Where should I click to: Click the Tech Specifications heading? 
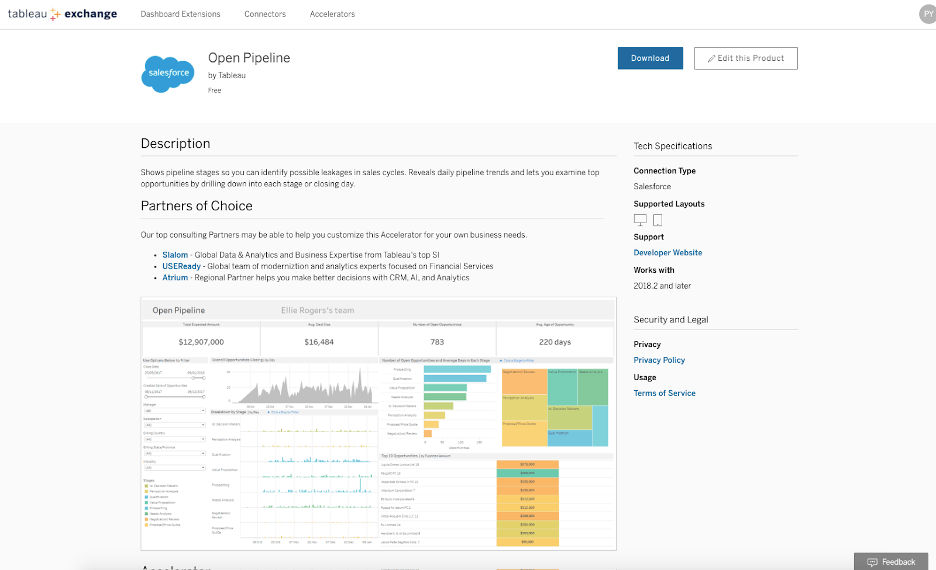673,146
